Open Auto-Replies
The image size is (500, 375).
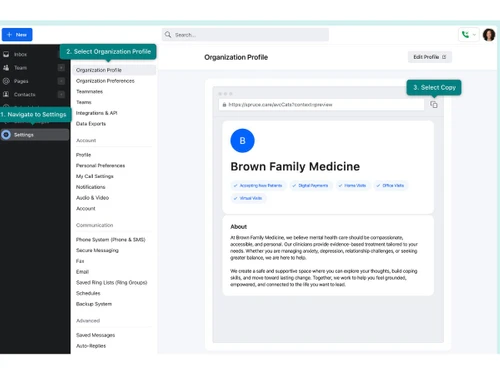tap(91, 346)
